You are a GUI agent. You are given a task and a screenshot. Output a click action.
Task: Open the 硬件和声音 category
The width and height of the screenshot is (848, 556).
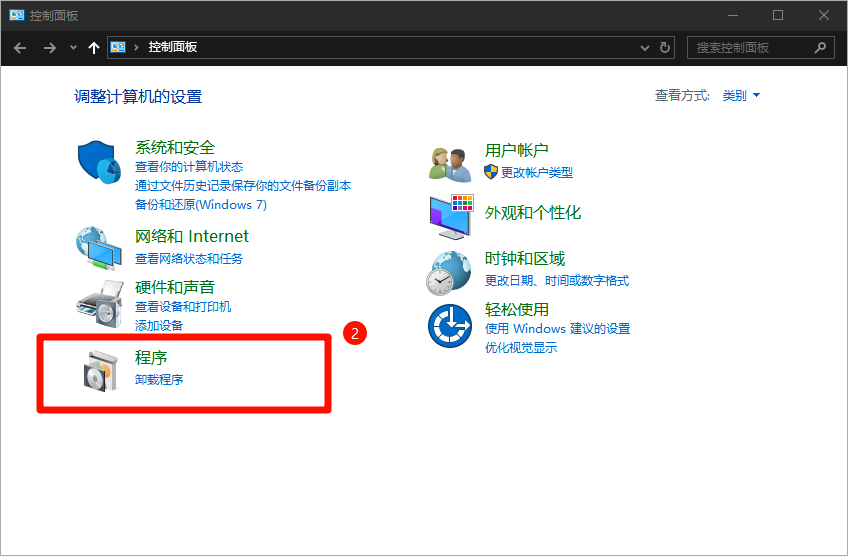(175, 287)
